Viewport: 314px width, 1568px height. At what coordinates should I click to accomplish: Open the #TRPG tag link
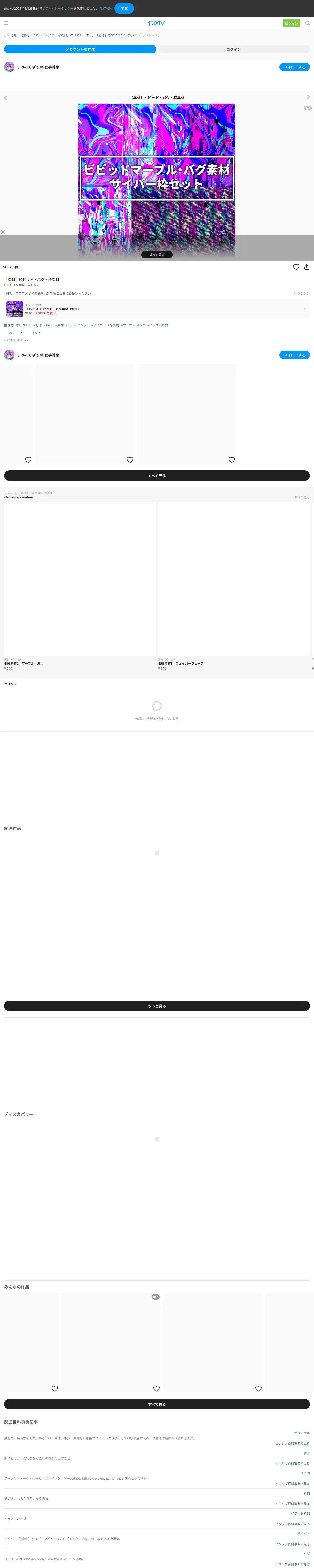[x=48, y=325]
